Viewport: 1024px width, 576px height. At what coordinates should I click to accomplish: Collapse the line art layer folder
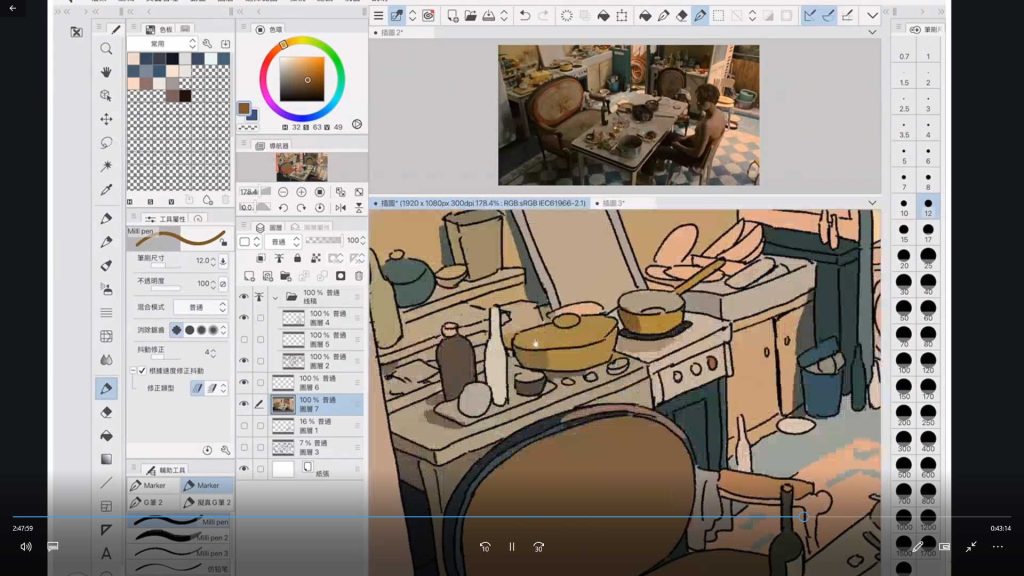point(275,297)
